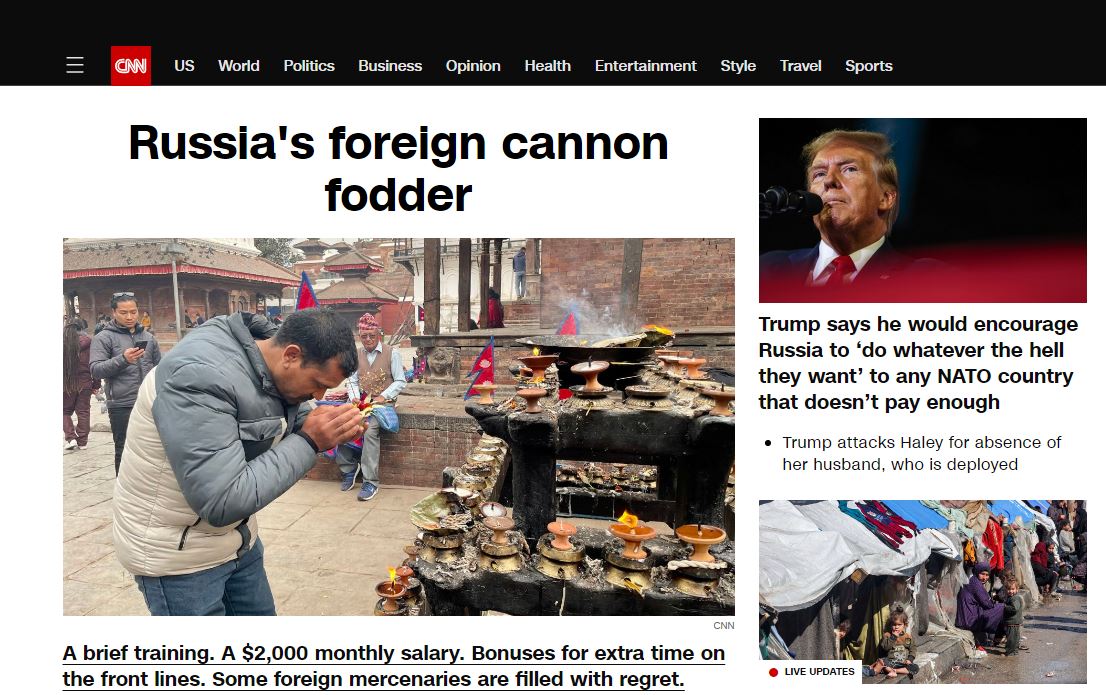Go to the US section

point(184,66)
